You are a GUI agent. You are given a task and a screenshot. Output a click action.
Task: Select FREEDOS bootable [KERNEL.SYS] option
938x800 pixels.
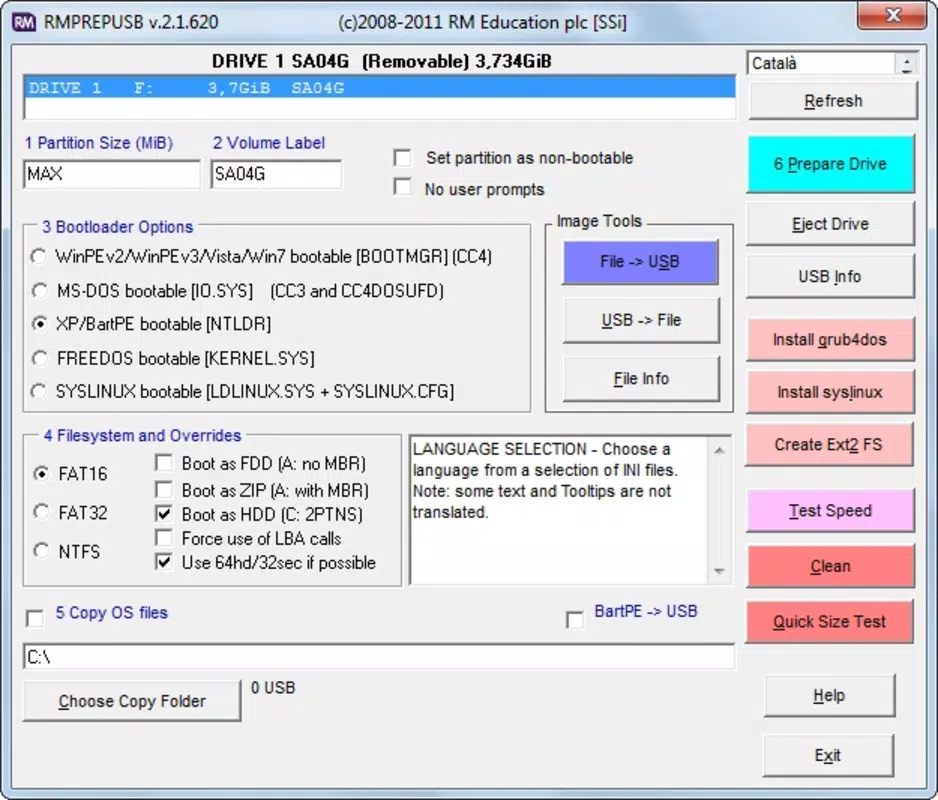point(39,358)
